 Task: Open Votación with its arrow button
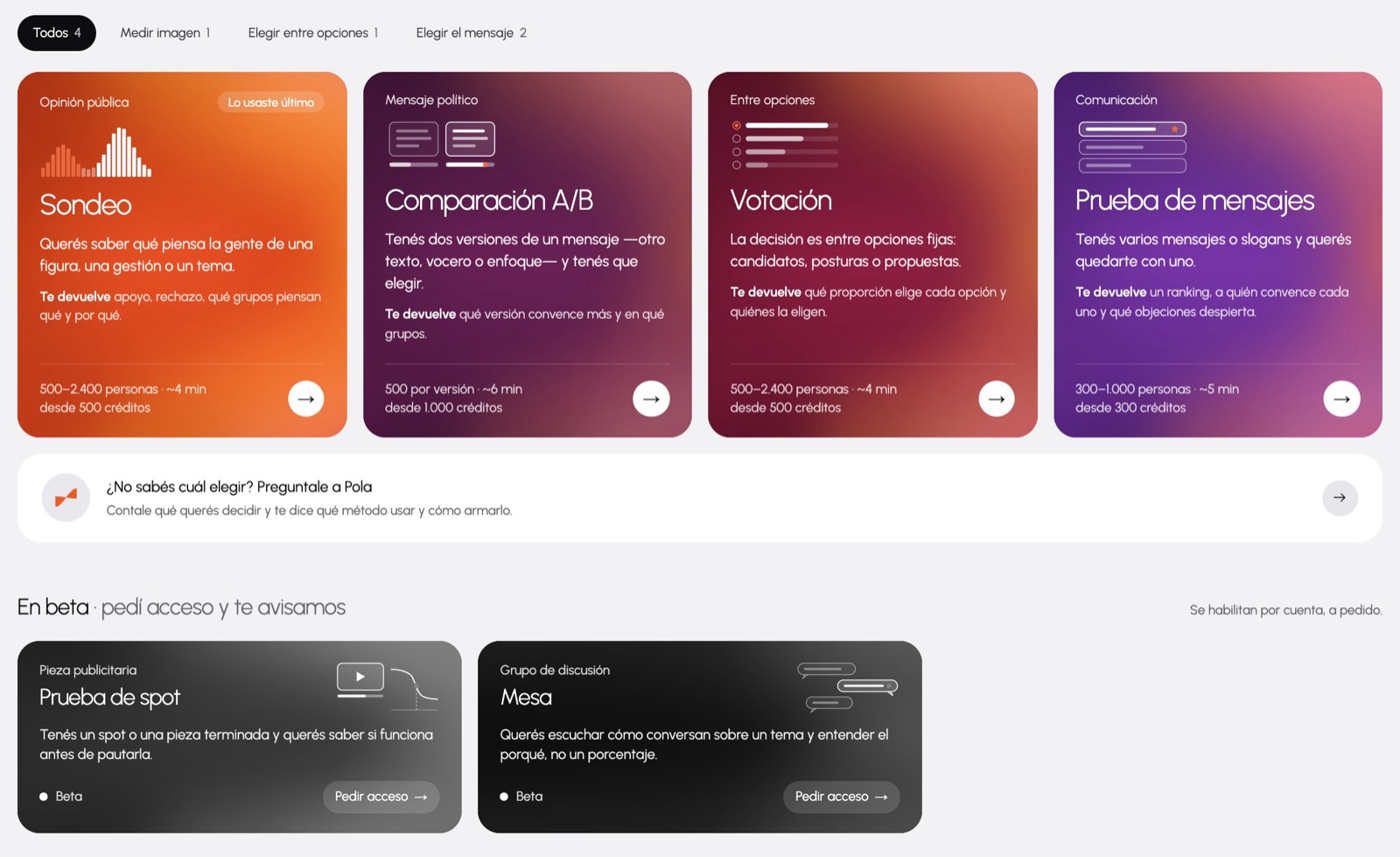pyautogui.click(x=997, y=398)
